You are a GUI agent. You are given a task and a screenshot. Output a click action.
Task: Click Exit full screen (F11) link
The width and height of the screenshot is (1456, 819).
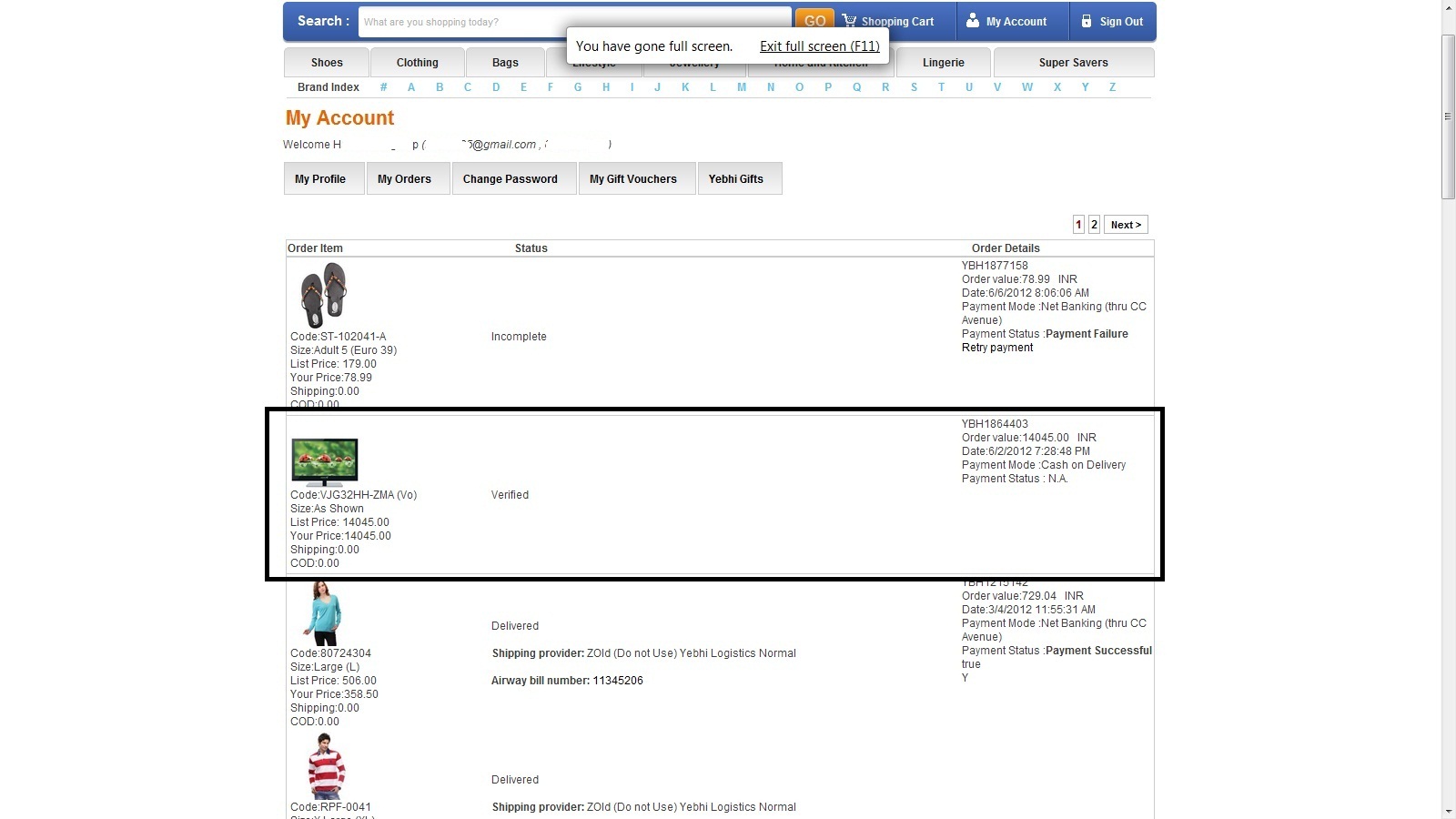coord(819,46)
